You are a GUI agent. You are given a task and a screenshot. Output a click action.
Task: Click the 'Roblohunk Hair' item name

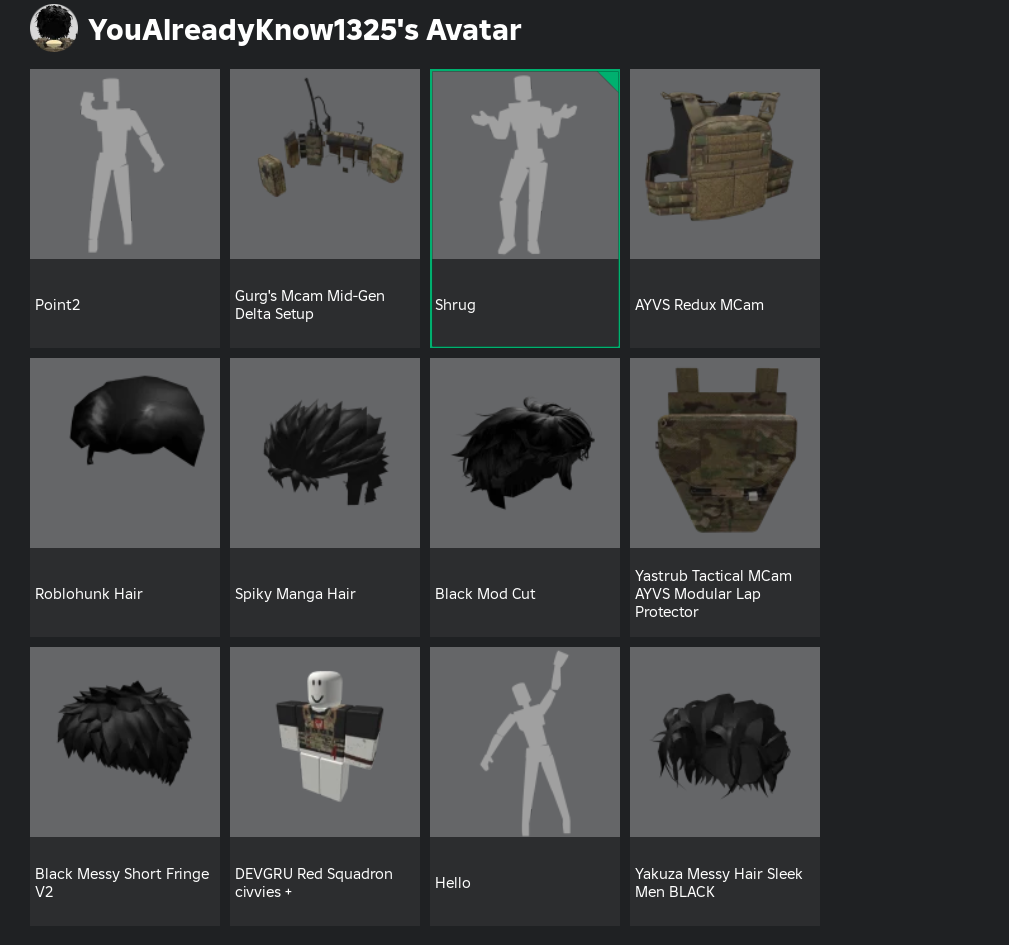click(x=89, y=594)
